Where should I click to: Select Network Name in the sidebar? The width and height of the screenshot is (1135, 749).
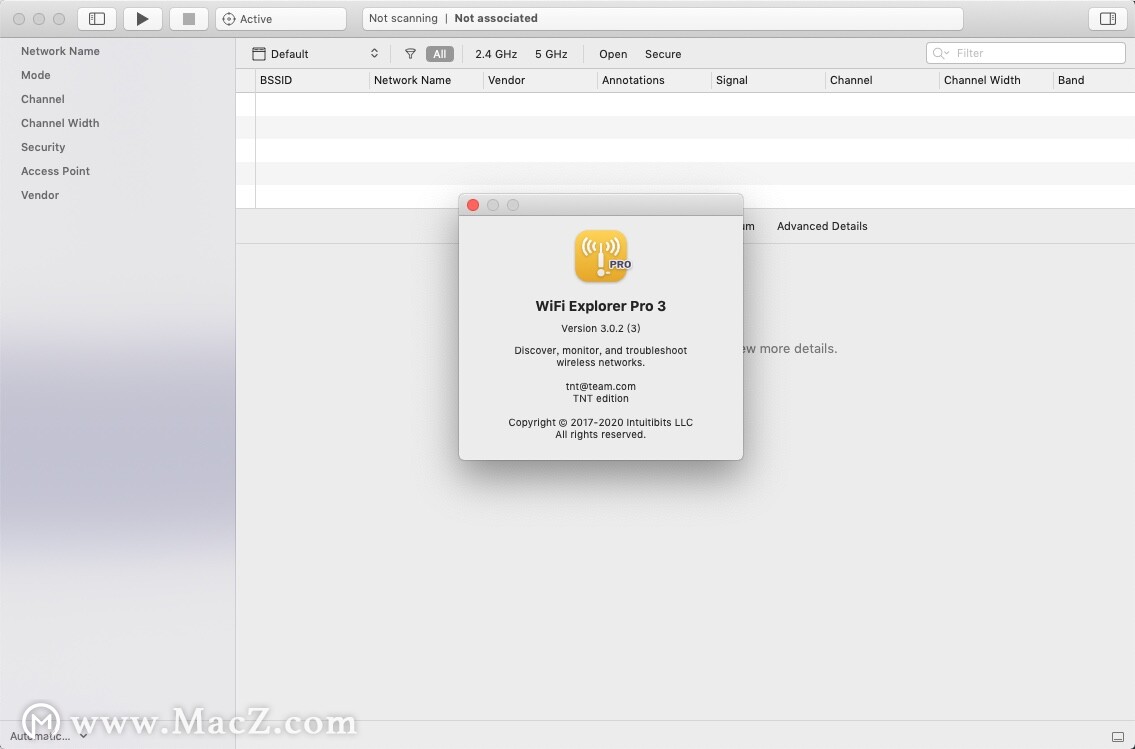pos(60,51)
